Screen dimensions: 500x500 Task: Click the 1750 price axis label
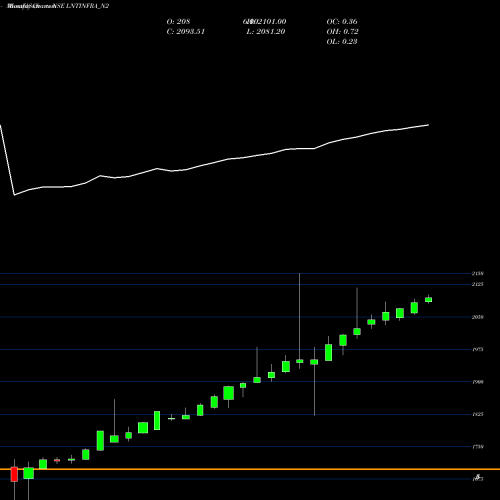click(x=478, y=447)
